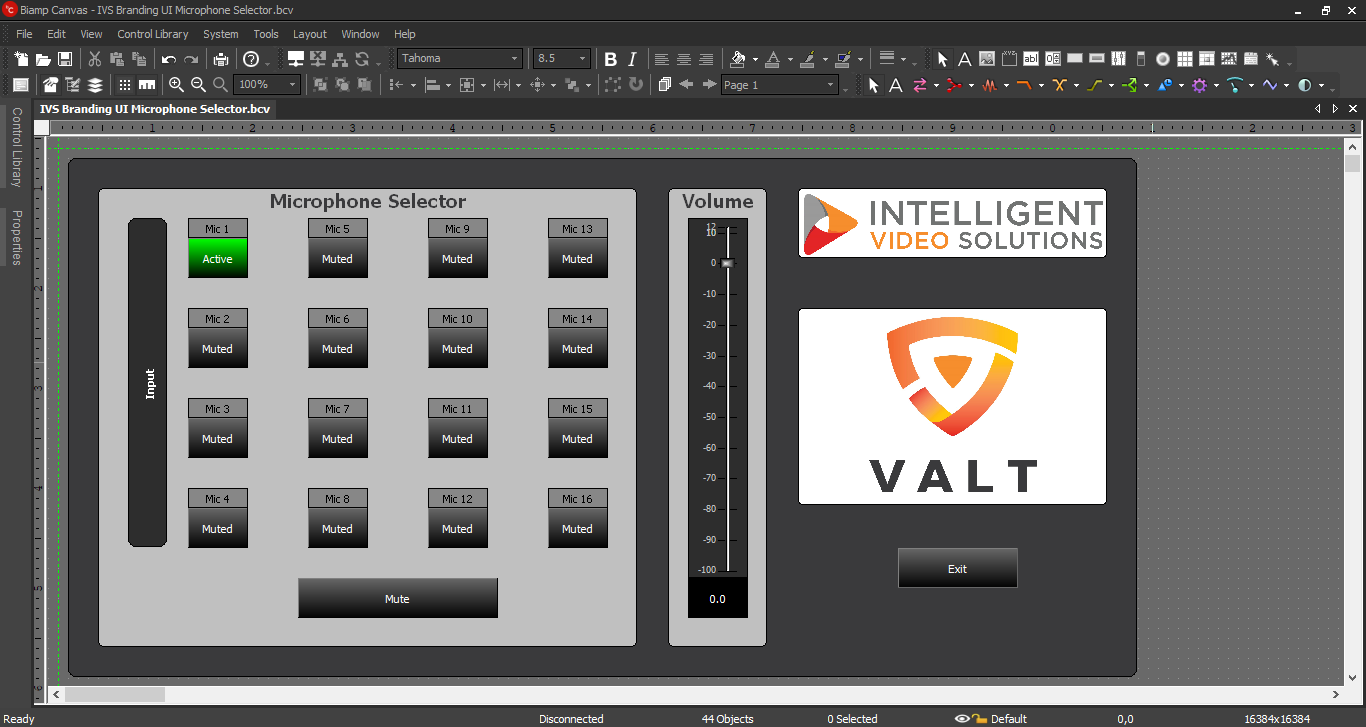This screenshot has width=1366, height=727.
Task: Toggle the ruler display icon
Action: [x=147, y=85]
